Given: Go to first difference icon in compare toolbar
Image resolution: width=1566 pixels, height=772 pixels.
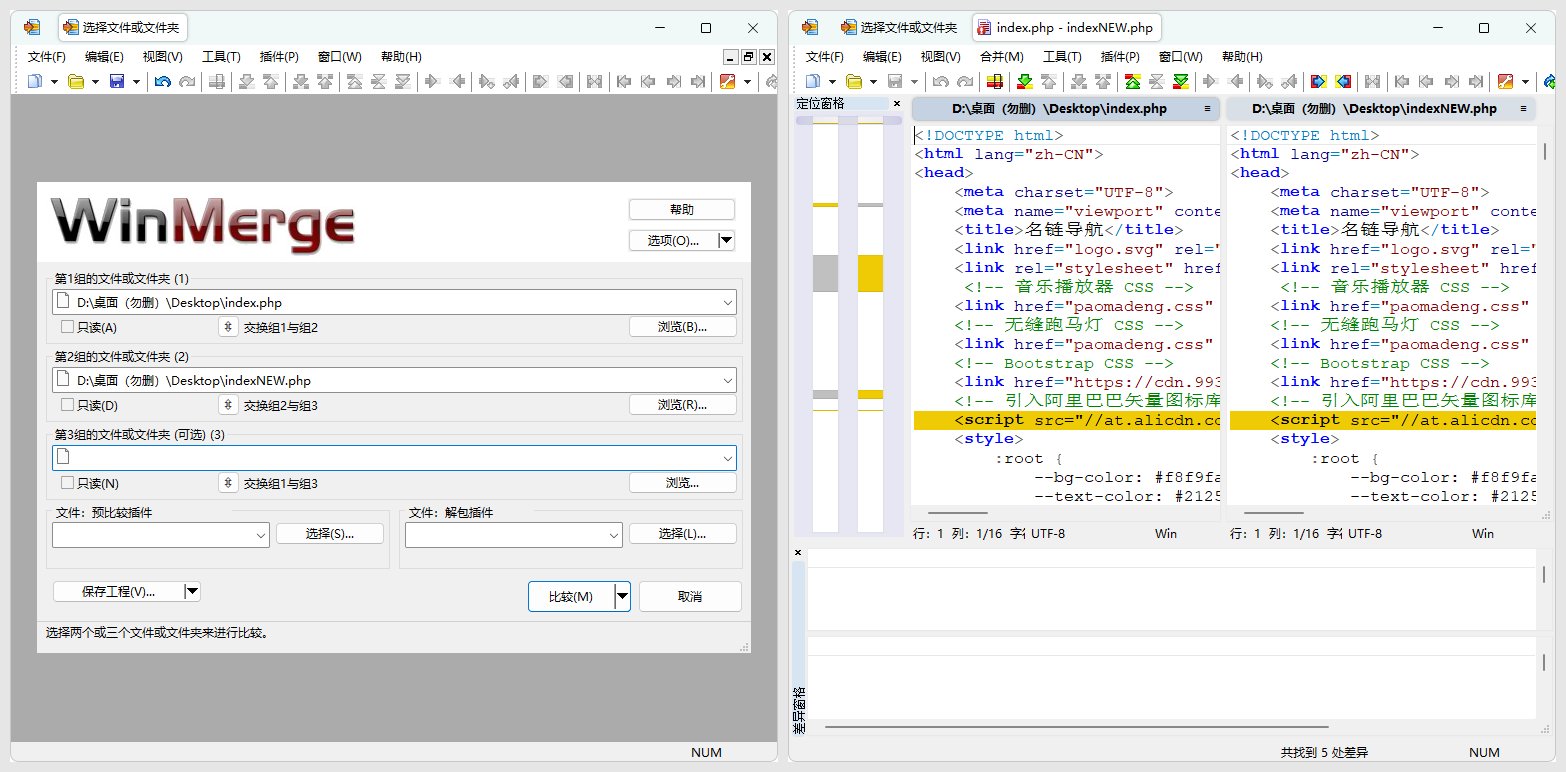Looking at the screenshot, I should pos(1133,81).
